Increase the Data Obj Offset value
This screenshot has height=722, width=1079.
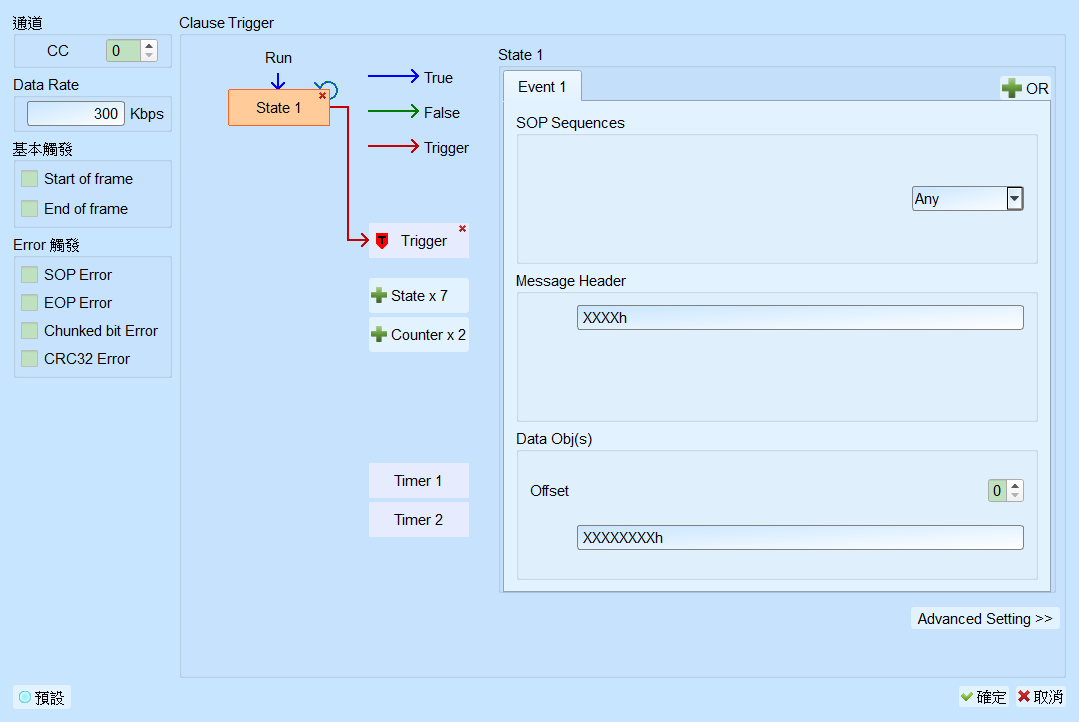tap(1015, 486)
